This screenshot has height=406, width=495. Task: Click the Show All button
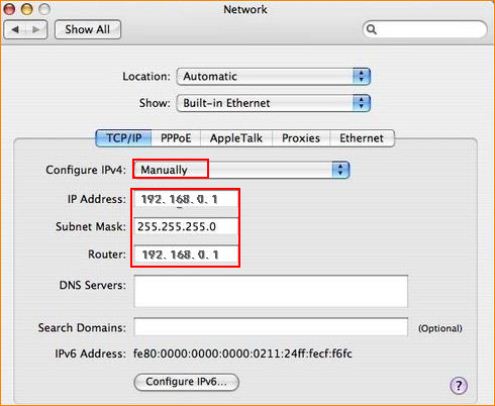point(87,30)
